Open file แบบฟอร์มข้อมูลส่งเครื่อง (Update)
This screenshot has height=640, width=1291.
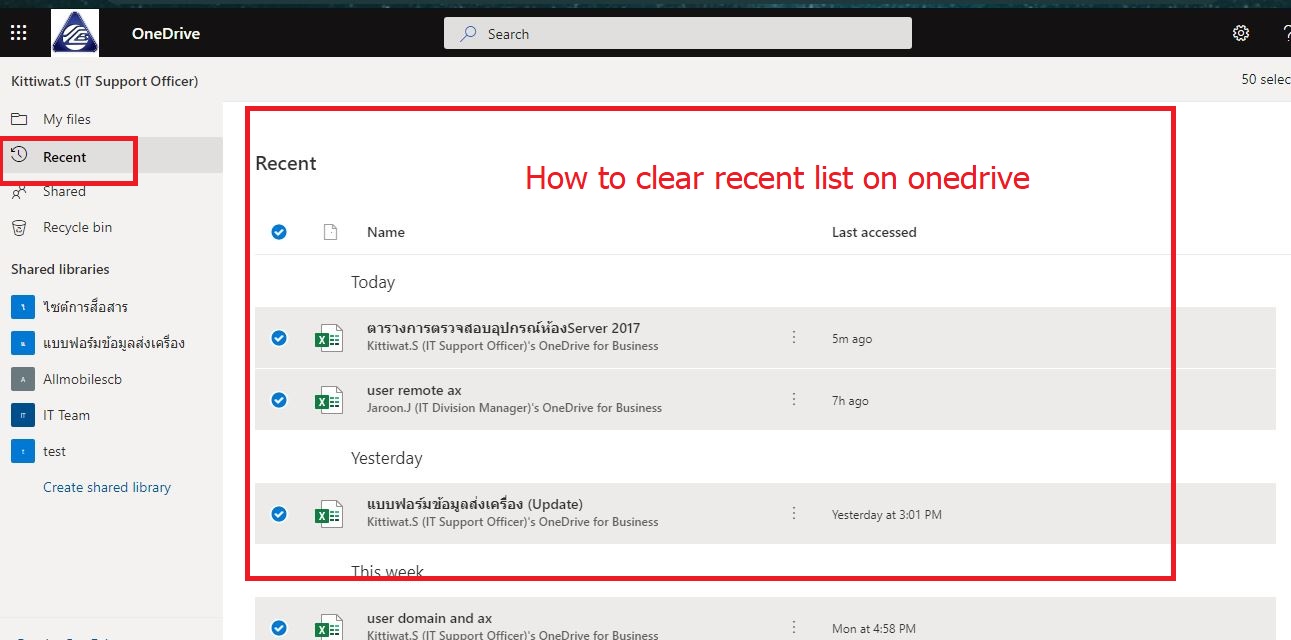tap(475, 504)
